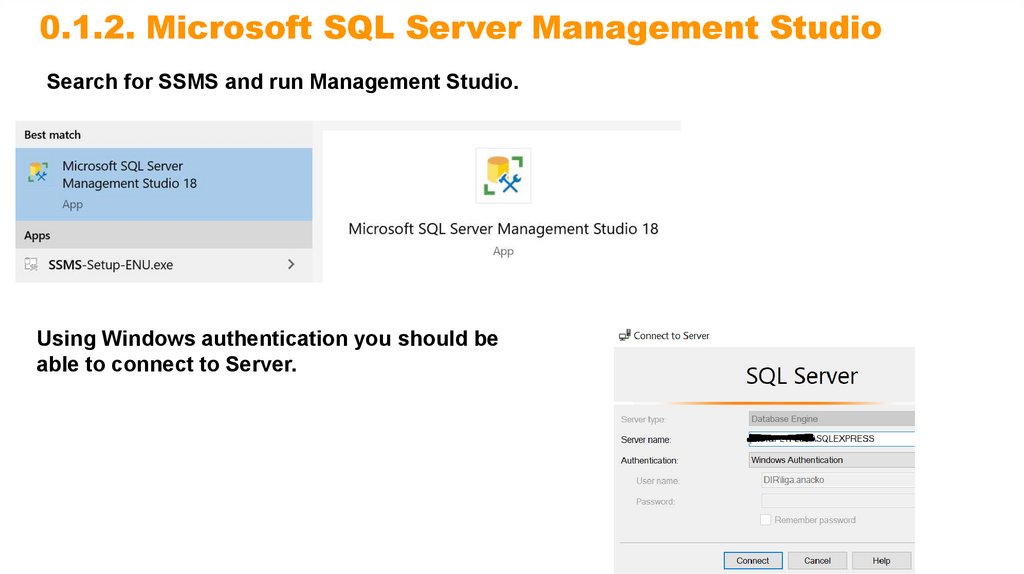Click the Help button

(x=881, y=561)
